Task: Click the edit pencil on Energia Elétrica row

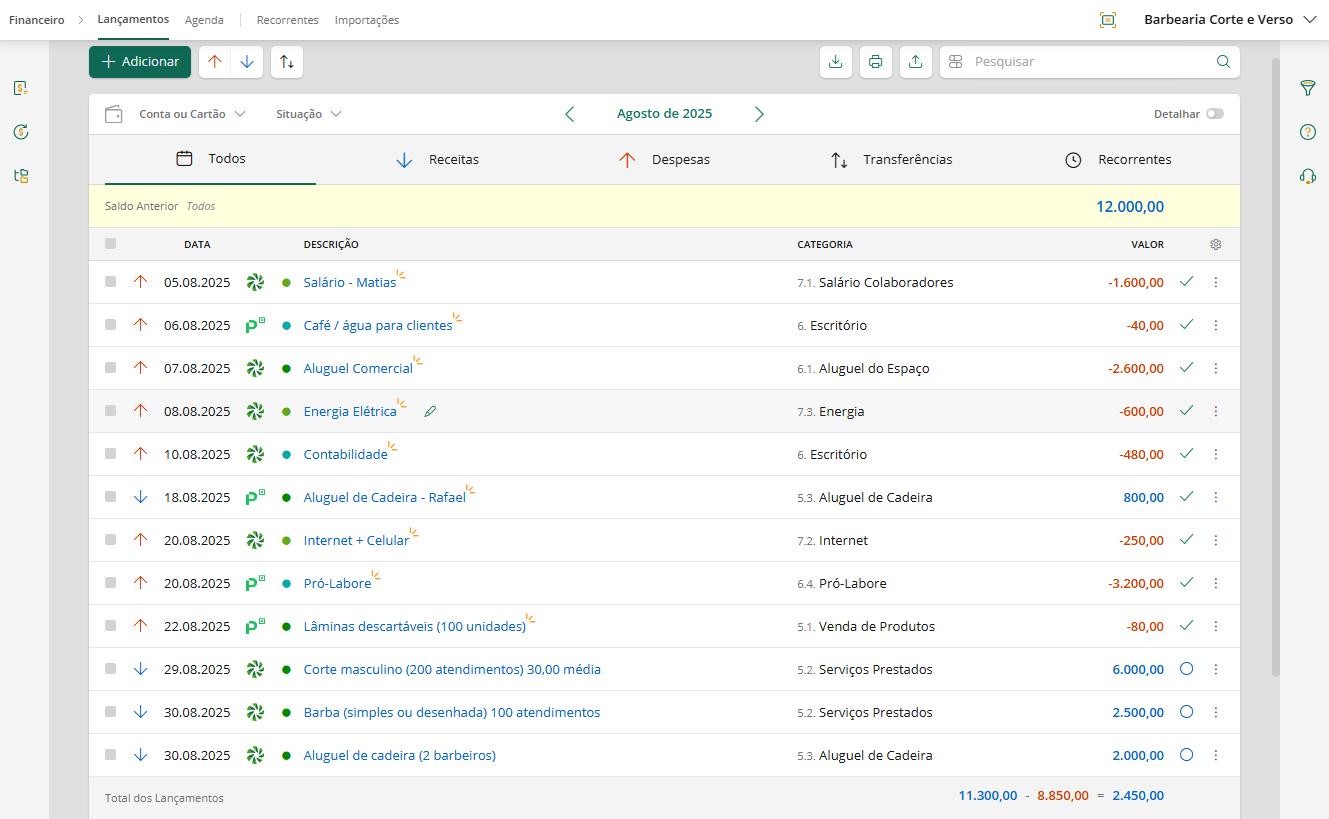Action: (430, 411)
